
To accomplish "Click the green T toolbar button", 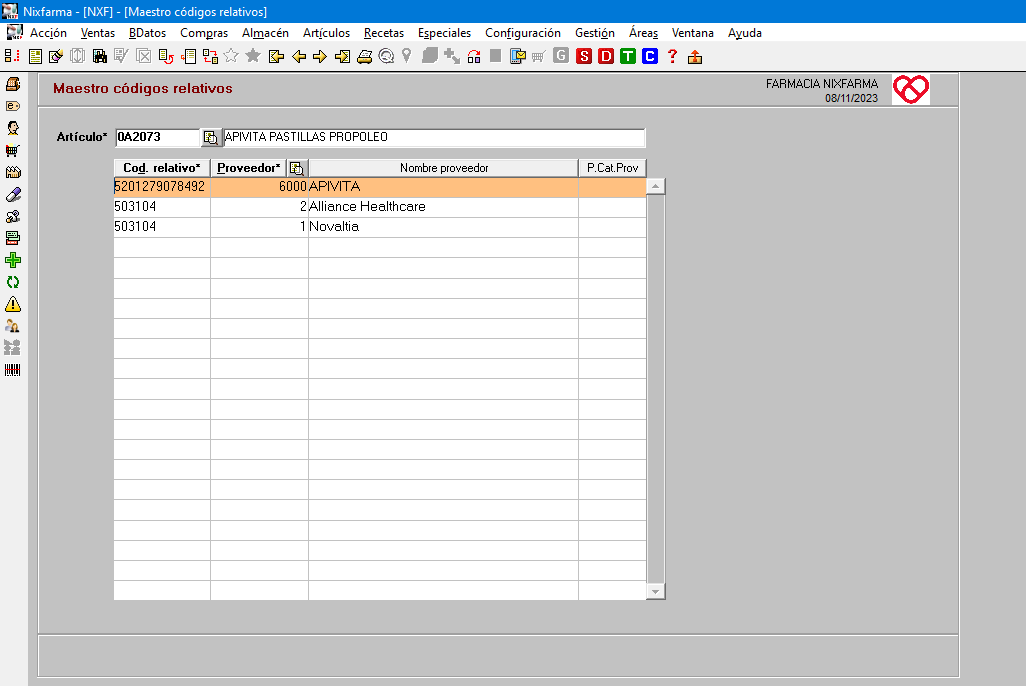I will pos(628,56).
